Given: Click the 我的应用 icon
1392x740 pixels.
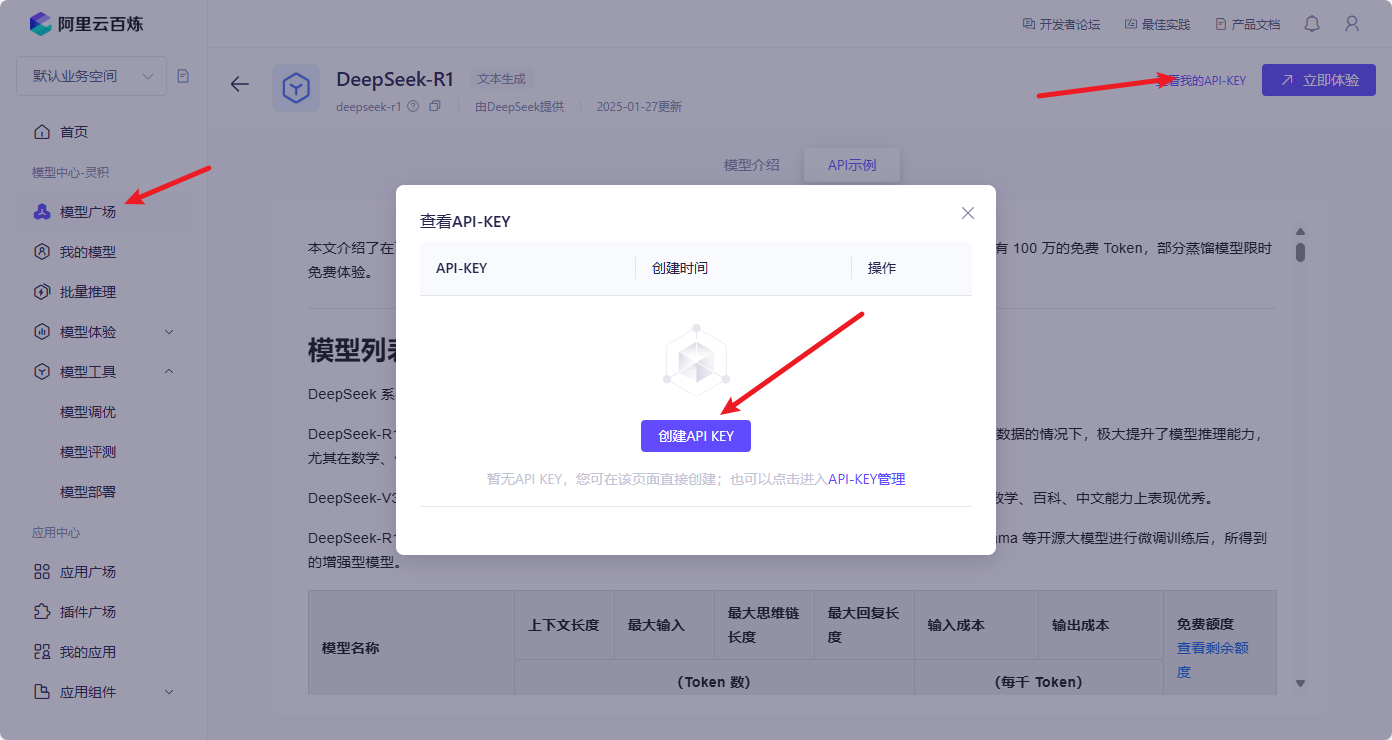Looking at the screenshot, I should click(42, 652).
